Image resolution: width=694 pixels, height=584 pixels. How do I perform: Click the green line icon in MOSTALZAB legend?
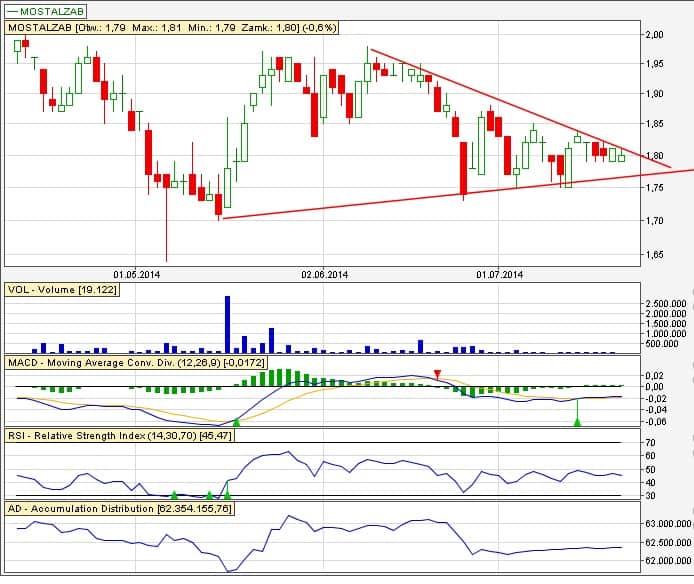pyautogui.click(x=13, y=11)
